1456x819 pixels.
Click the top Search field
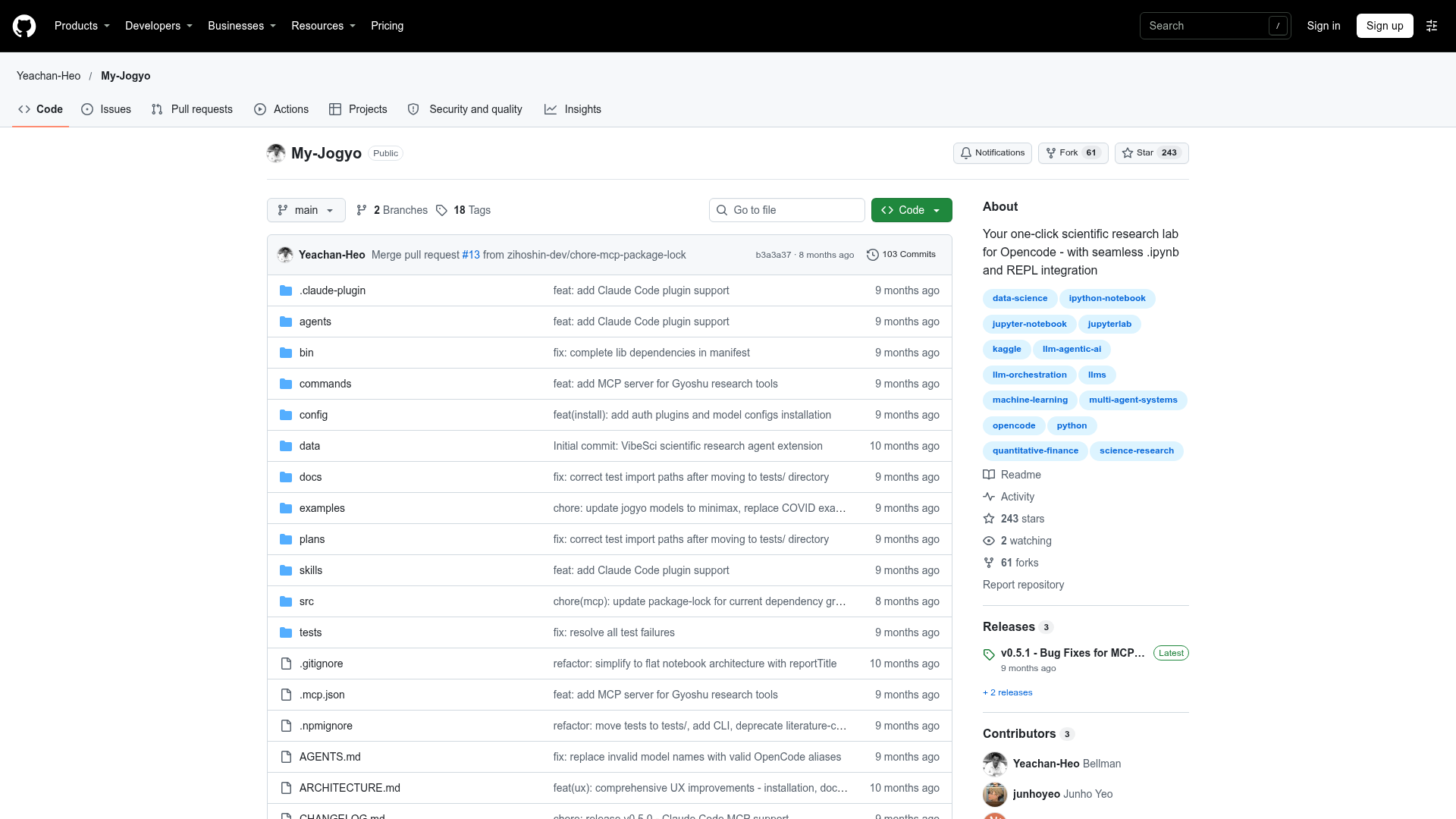click(1216, 26)
